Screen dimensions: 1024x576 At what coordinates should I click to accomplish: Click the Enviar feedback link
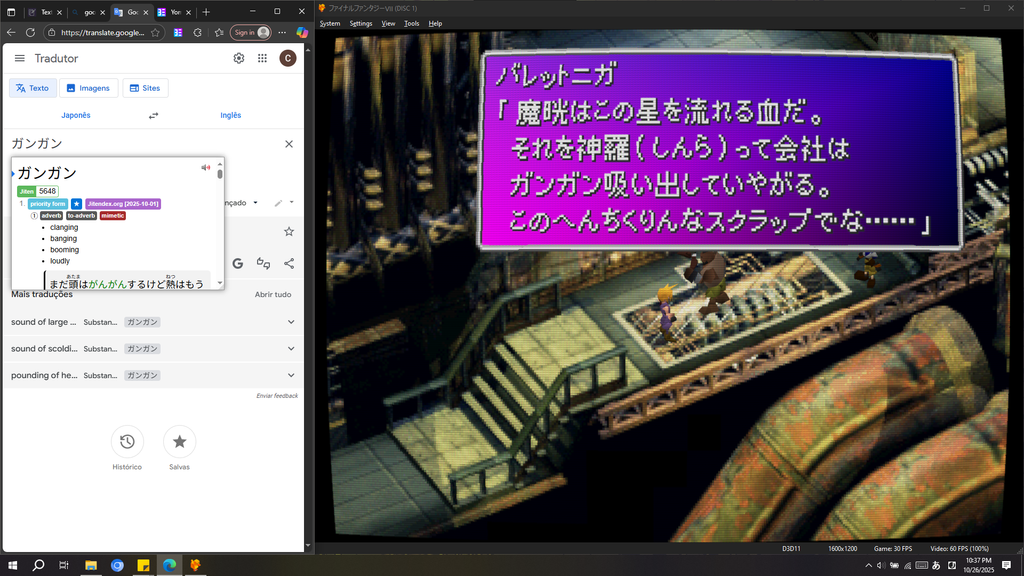click(x=277, y=396)
